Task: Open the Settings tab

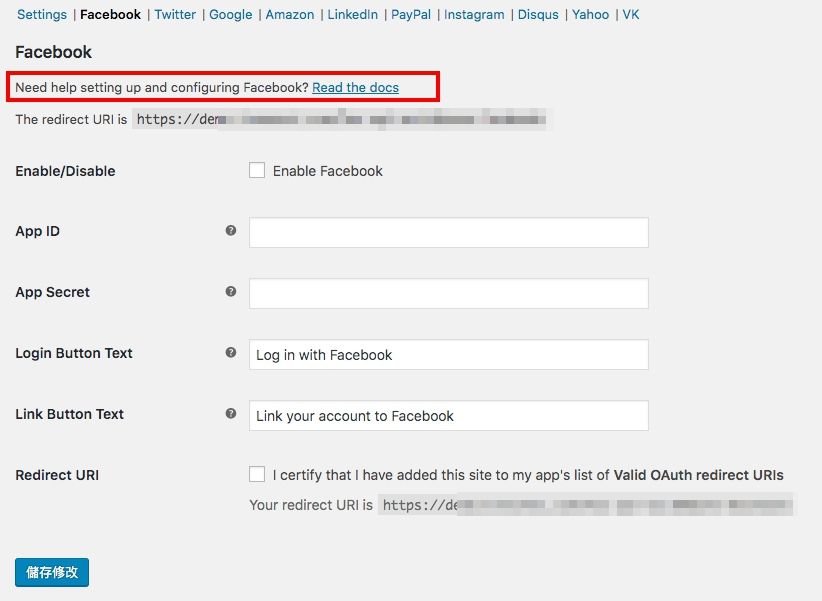Action: [42, 15]
